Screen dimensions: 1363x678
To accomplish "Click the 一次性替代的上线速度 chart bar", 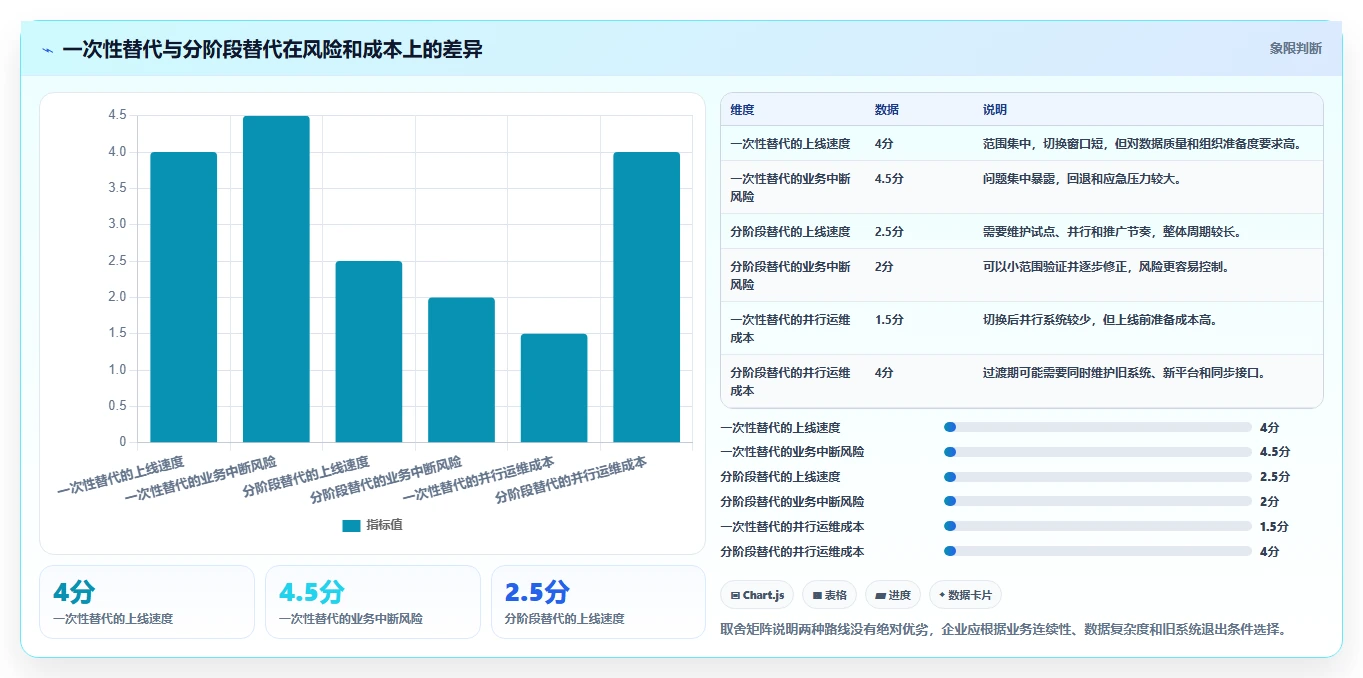I will point(184,297).
